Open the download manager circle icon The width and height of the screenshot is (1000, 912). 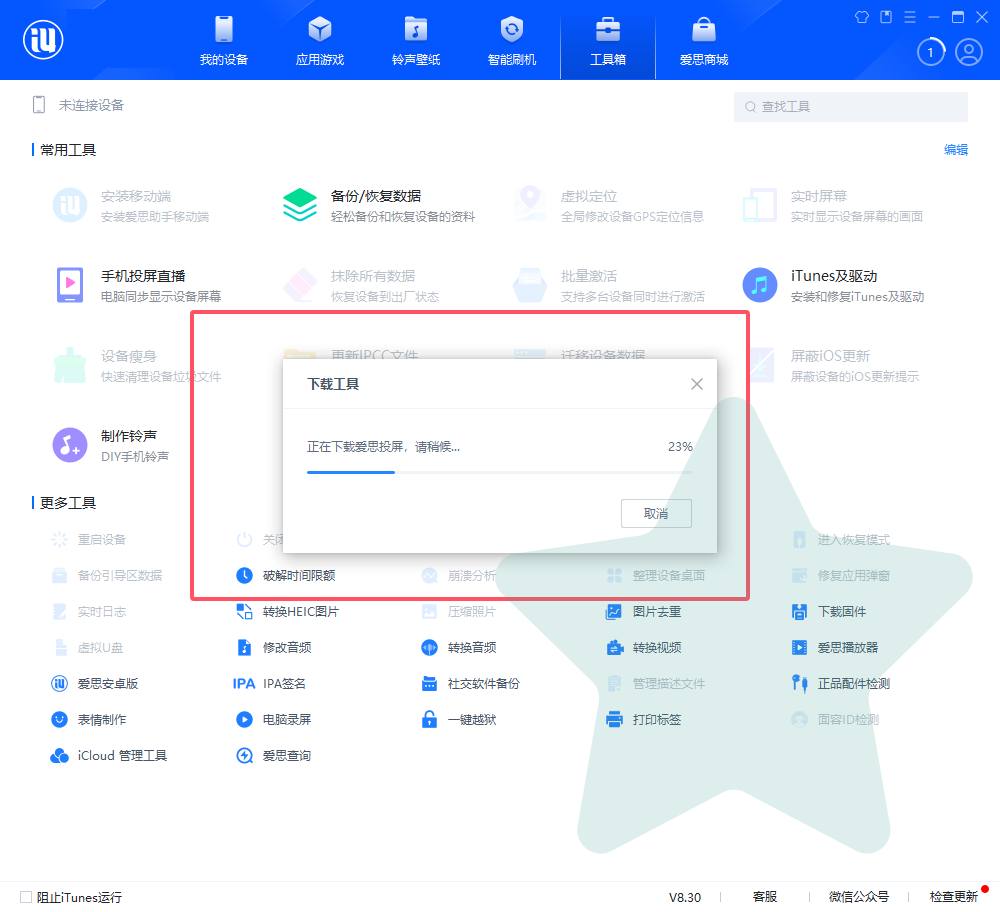pyautogui.click(x=930, y=52)
